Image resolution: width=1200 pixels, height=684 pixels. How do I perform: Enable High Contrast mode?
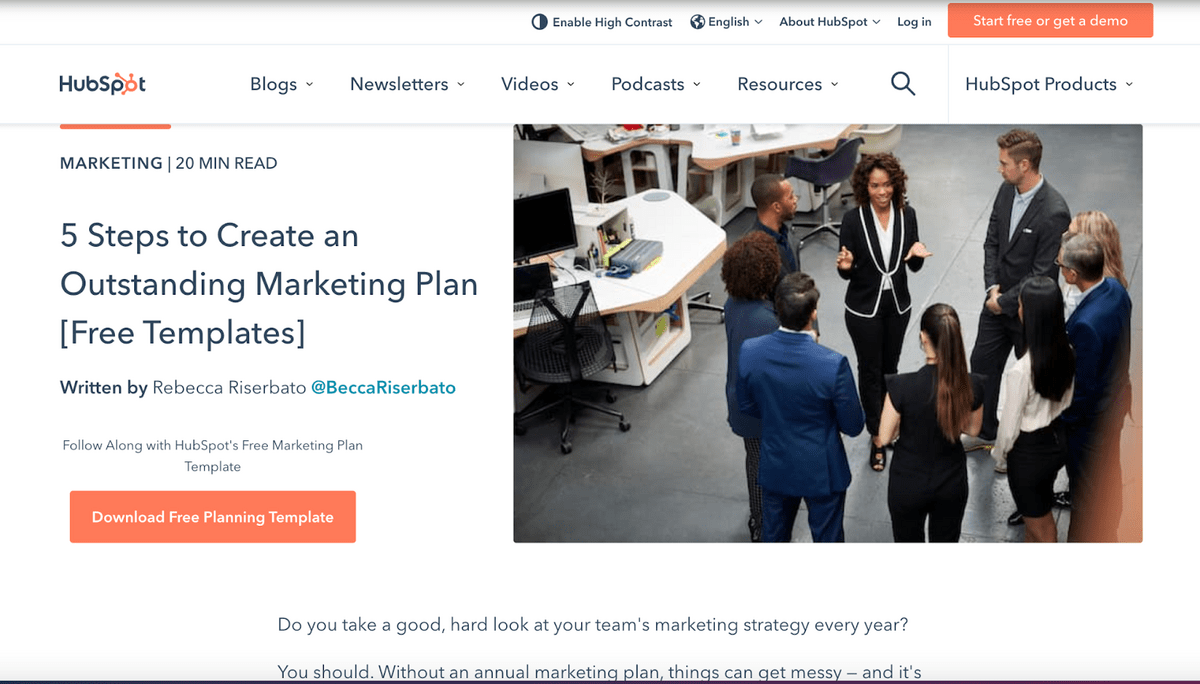point(602,22)
